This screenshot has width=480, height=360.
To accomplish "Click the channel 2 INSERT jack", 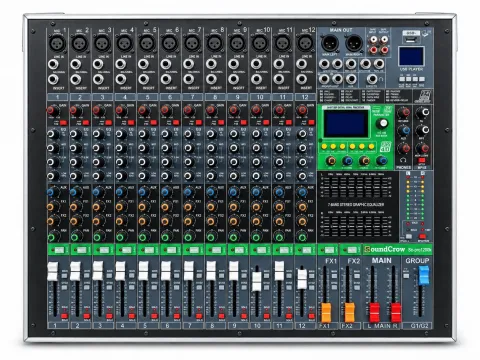I will point(75,79).
